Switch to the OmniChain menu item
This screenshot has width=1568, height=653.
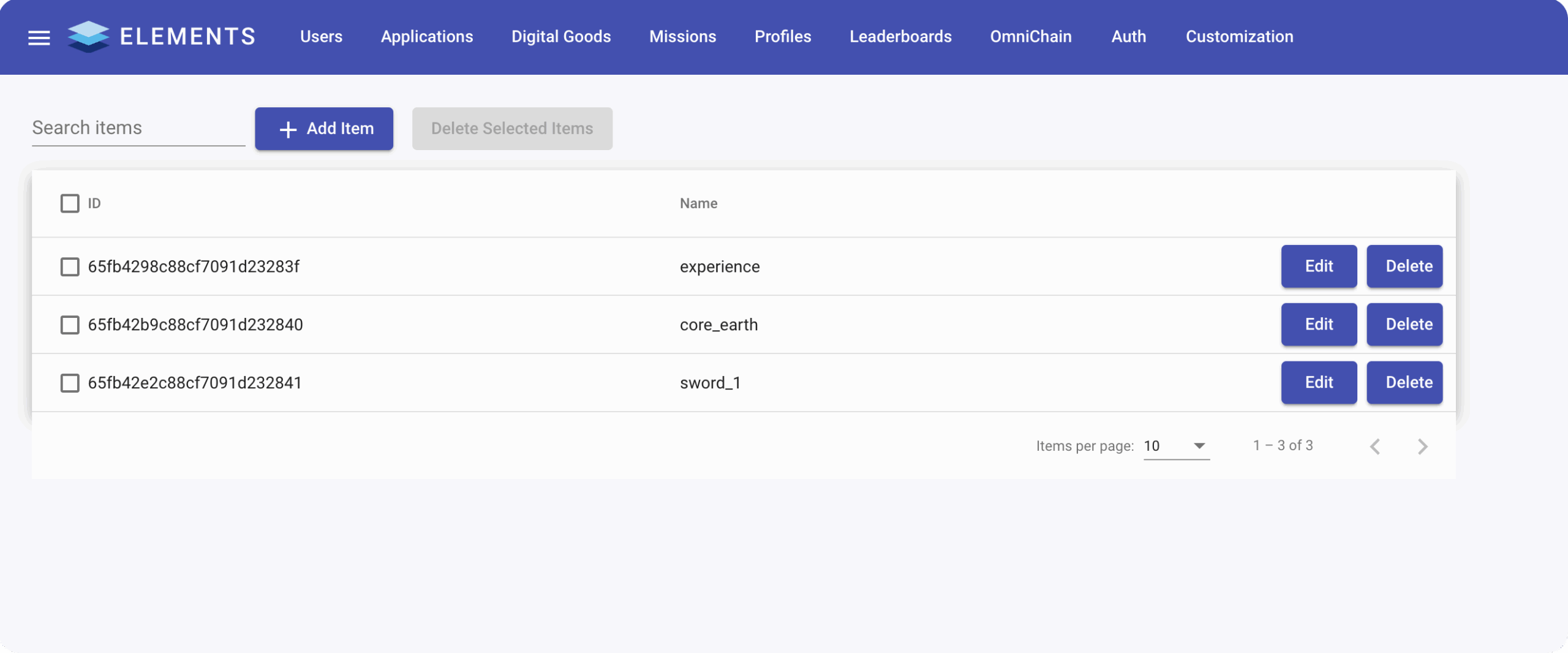pyautogui.click(x=1031, y=37)
